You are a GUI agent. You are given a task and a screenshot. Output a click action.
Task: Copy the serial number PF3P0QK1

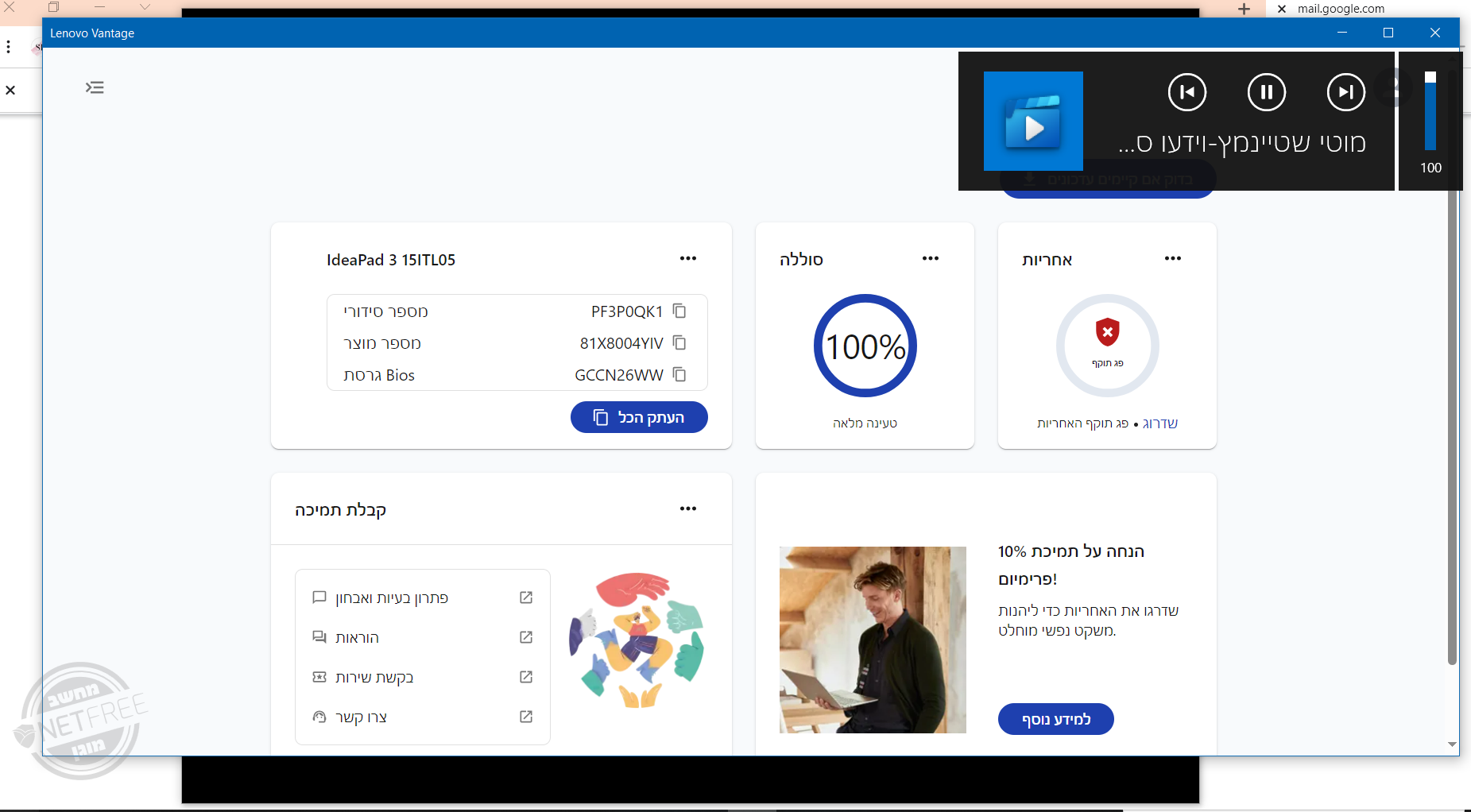click(679, 311)
